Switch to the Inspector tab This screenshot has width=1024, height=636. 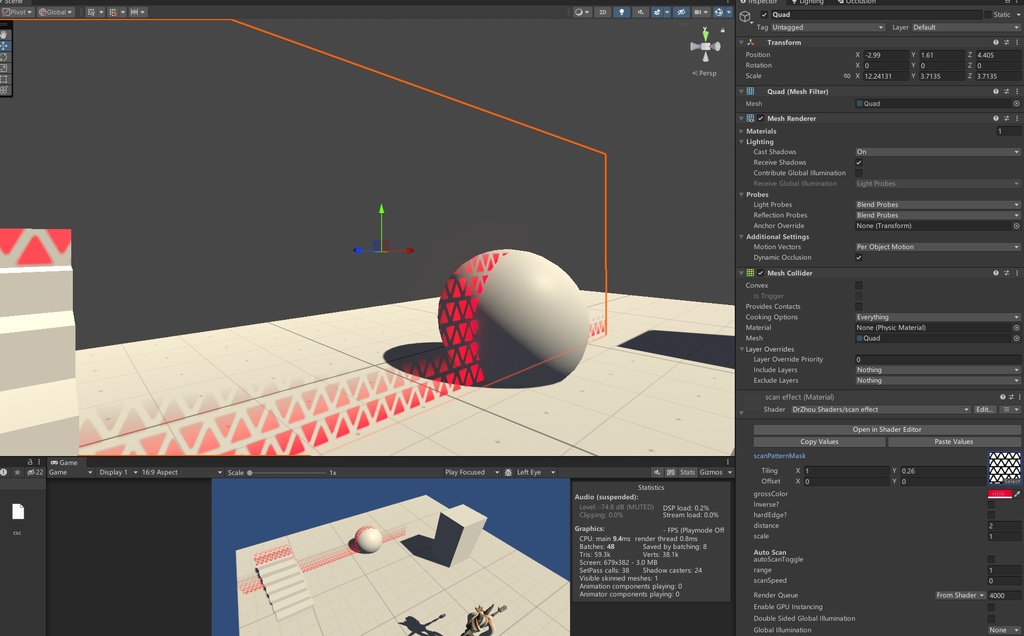click(x=759, y=2)
